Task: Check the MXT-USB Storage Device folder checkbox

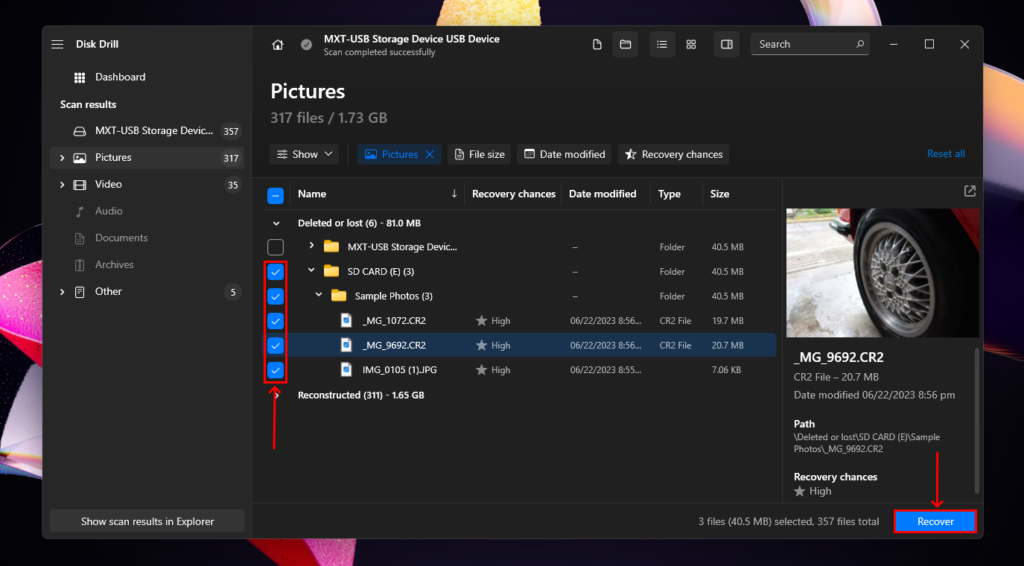Action: (276, 247)
